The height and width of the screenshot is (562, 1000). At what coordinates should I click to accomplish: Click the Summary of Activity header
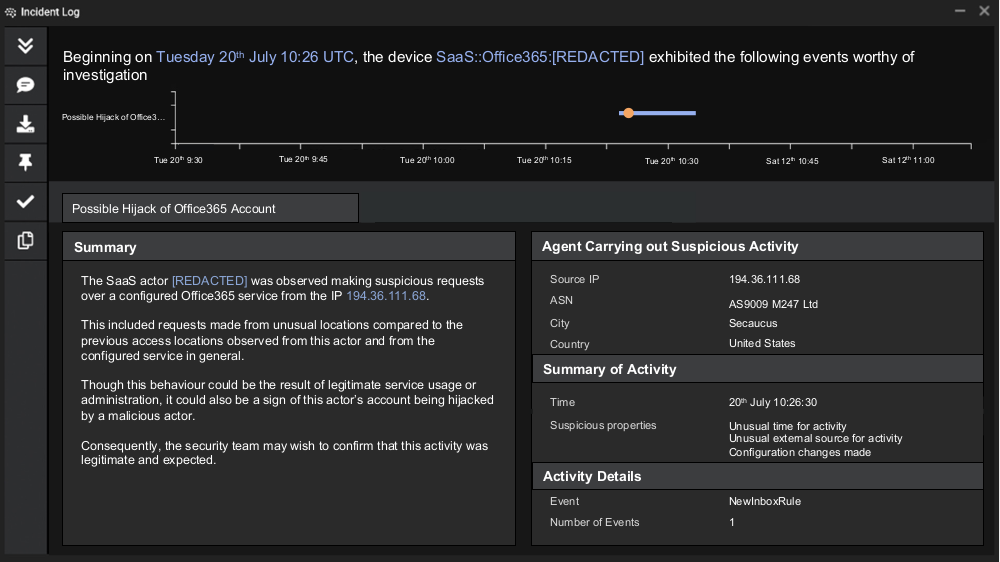757,369
